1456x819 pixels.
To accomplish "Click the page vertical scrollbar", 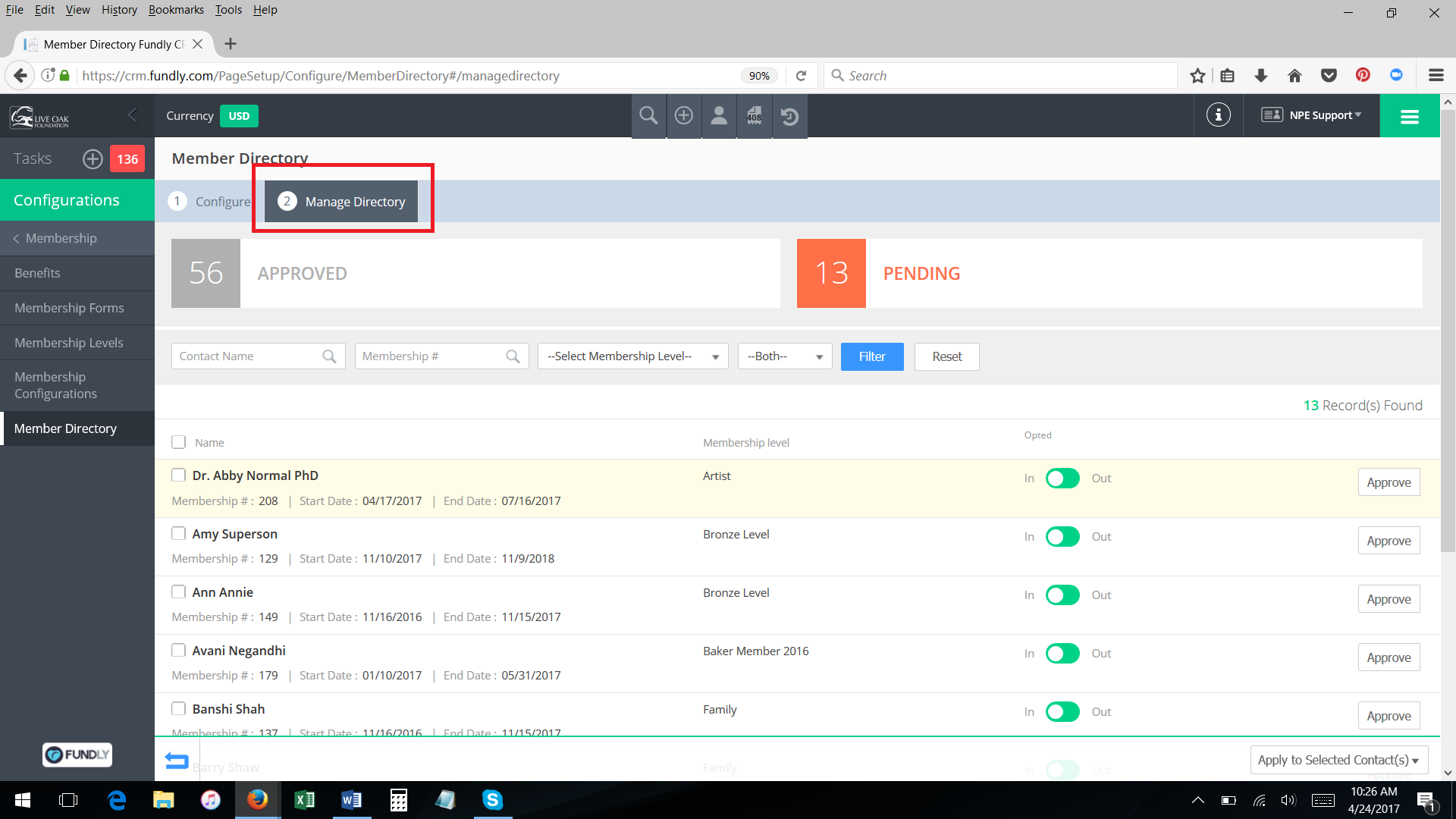I will click(1448, 331).
